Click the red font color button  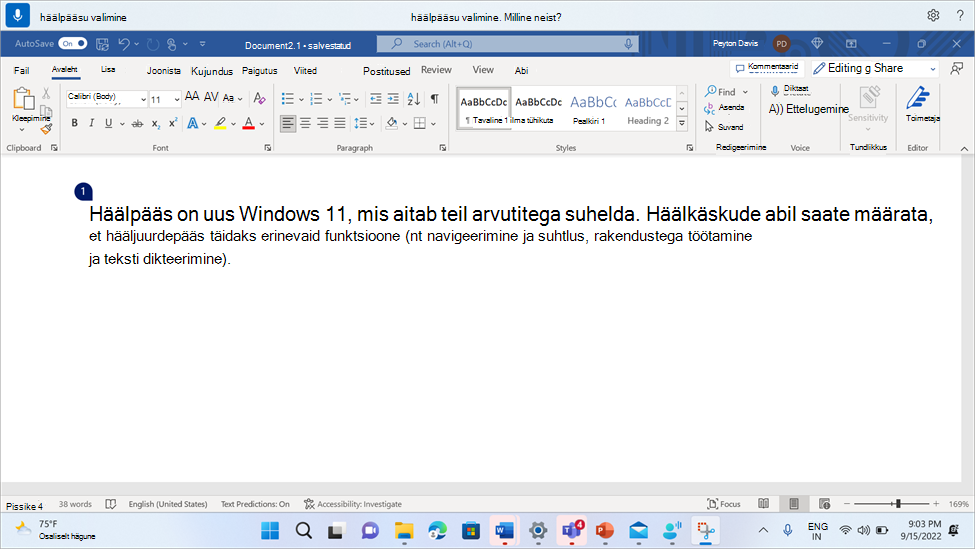(249, 123)
